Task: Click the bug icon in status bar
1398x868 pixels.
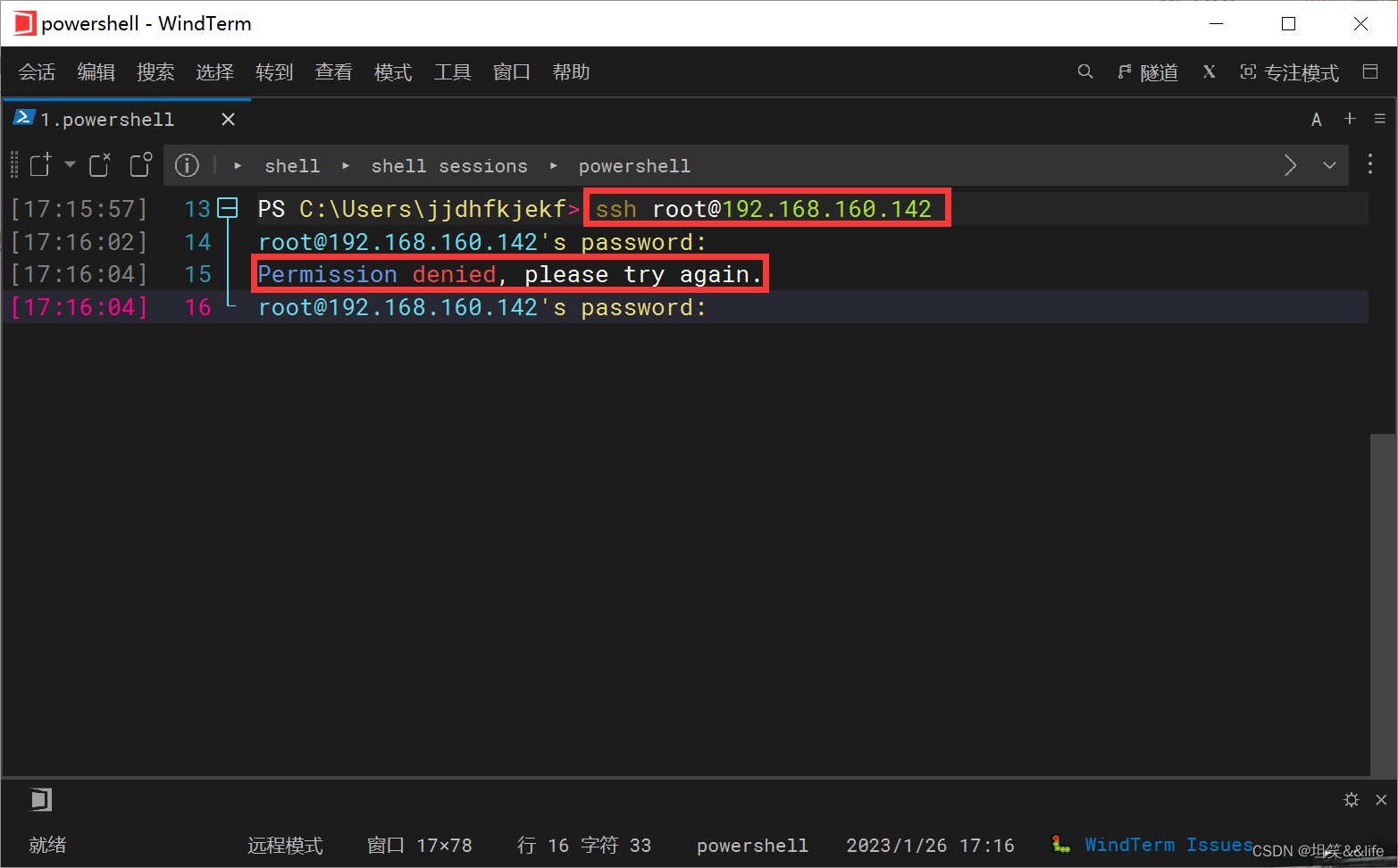Action: pyautogui.click(x=1061, y=844)
